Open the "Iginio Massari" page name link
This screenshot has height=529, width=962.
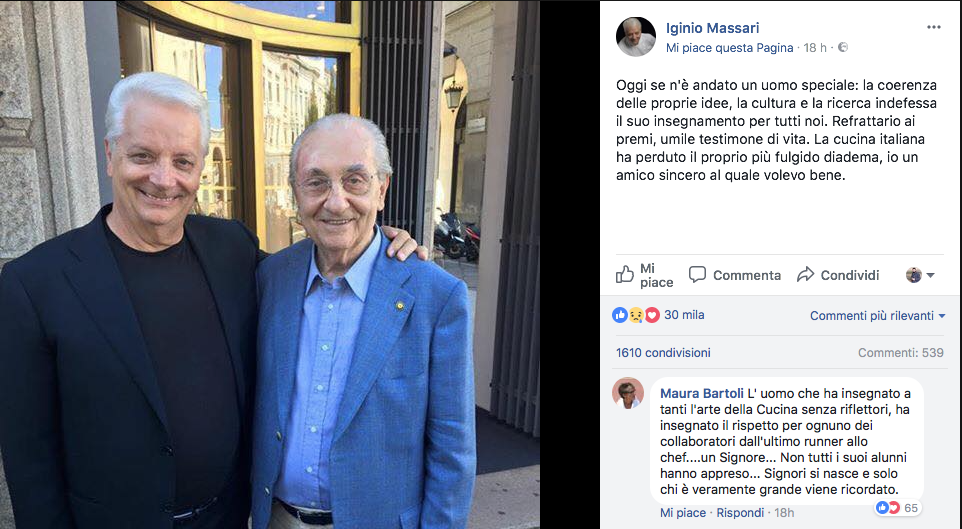(x=712, y=28)
